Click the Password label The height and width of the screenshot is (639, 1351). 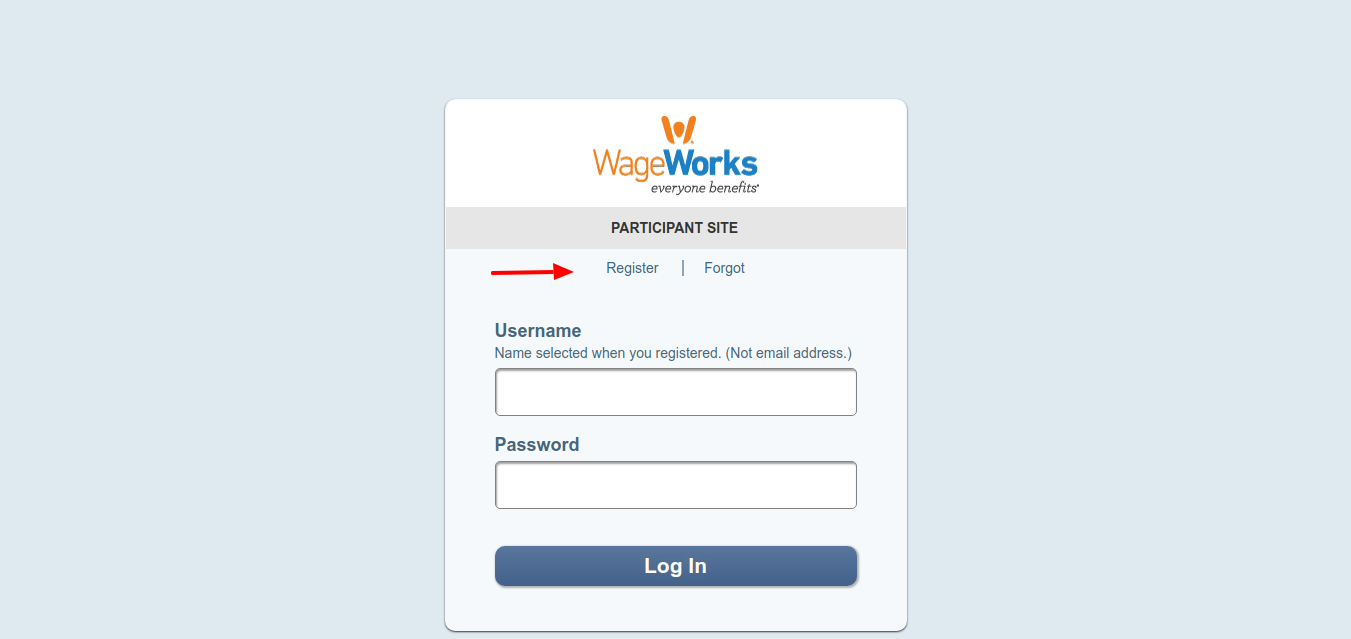click(537, 445)
